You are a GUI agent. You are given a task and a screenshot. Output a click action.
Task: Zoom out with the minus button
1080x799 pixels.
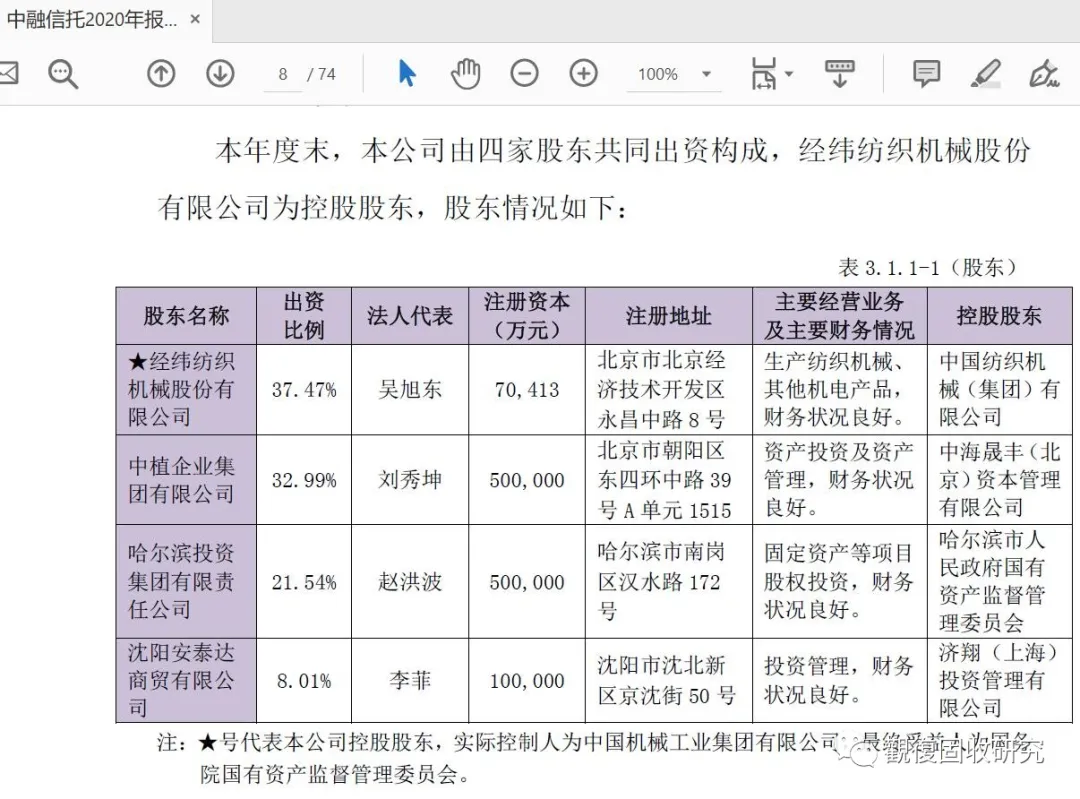(524, 73)
